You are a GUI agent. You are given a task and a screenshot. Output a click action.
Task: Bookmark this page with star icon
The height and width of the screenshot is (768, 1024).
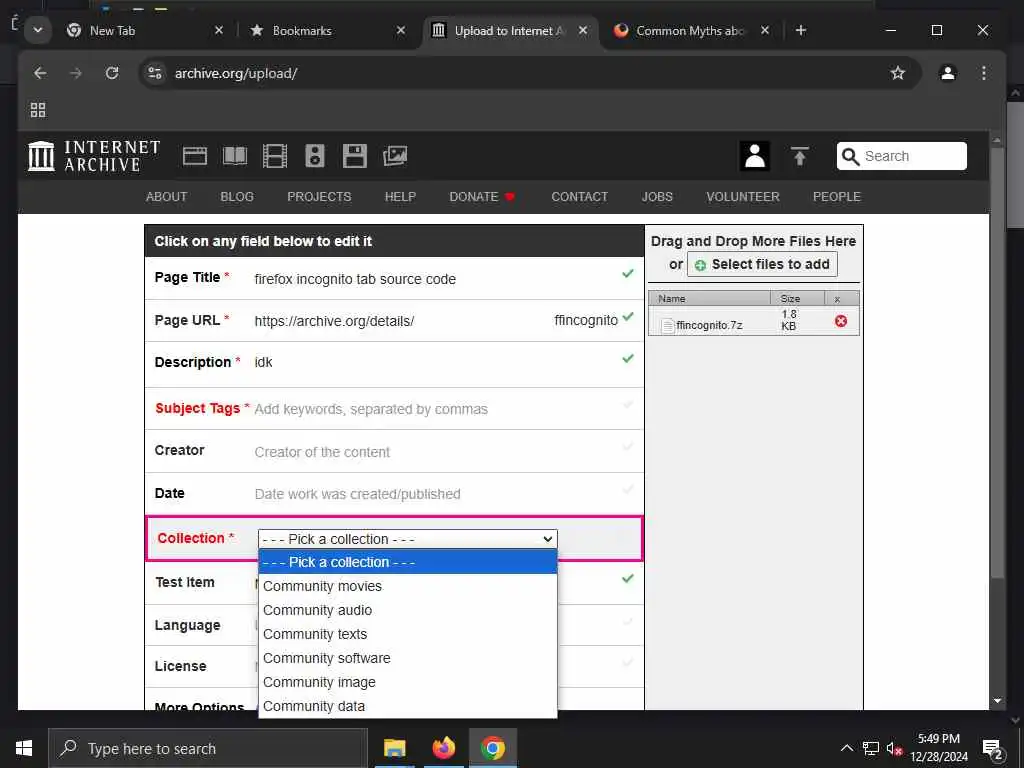898,73
